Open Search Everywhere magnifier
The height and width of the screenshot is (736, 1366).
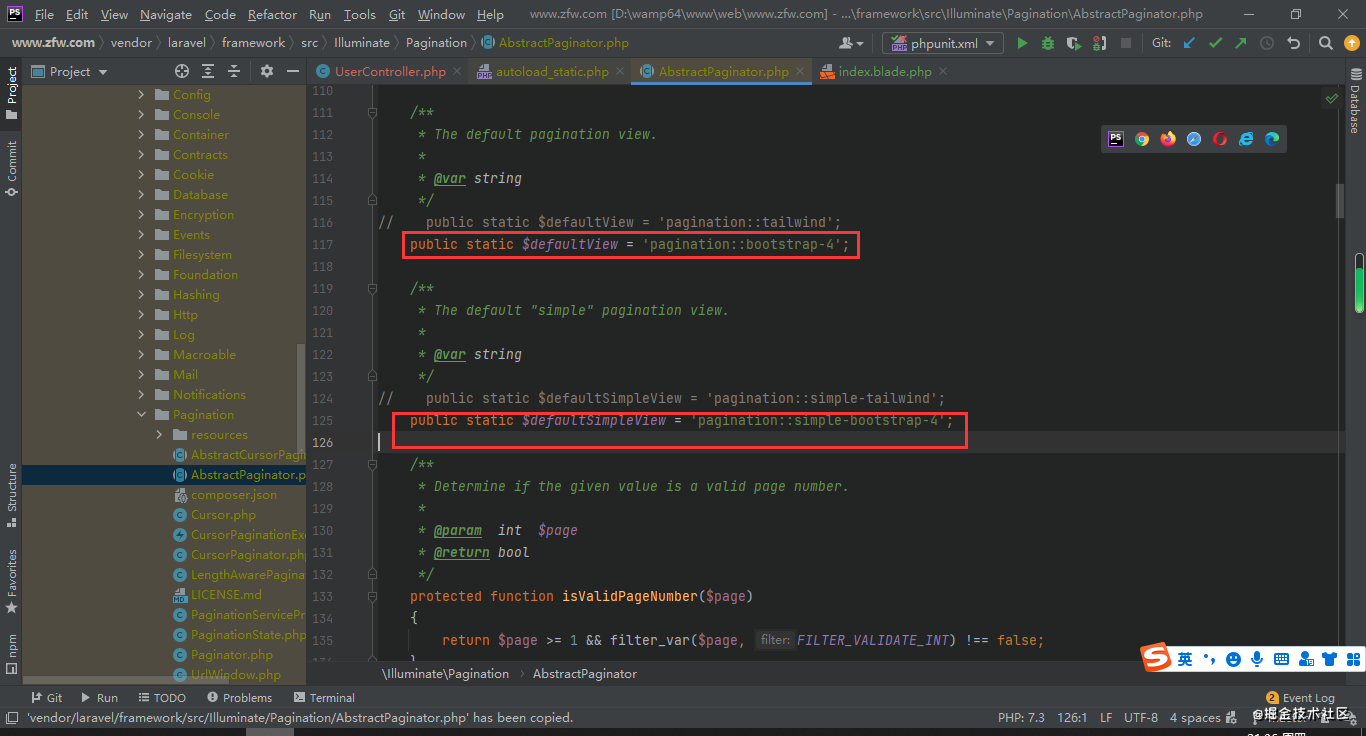point(1325,43)
